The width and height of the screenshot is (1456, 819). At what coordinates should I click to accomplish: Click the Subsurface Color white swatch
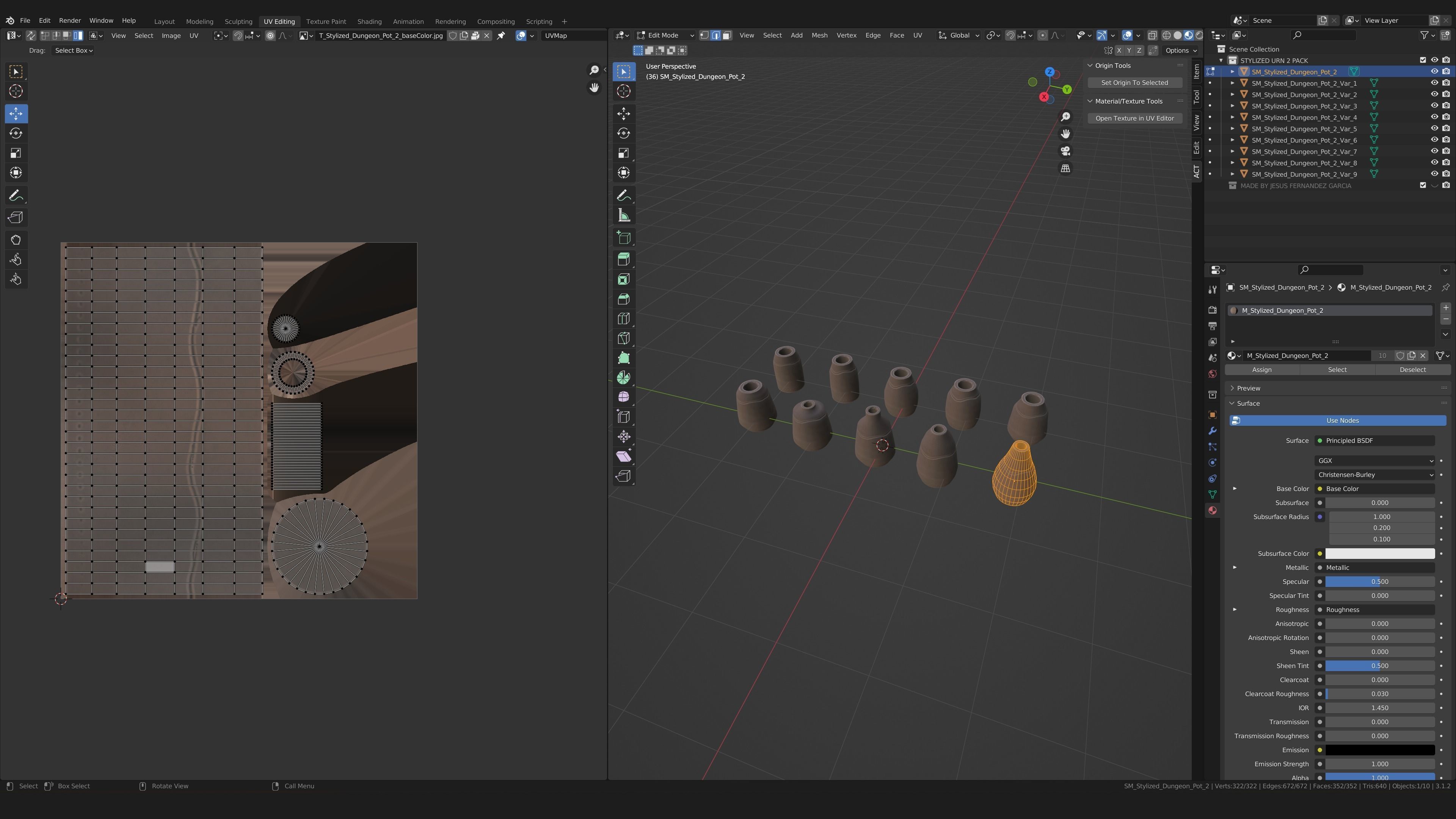pos(1380,553)
